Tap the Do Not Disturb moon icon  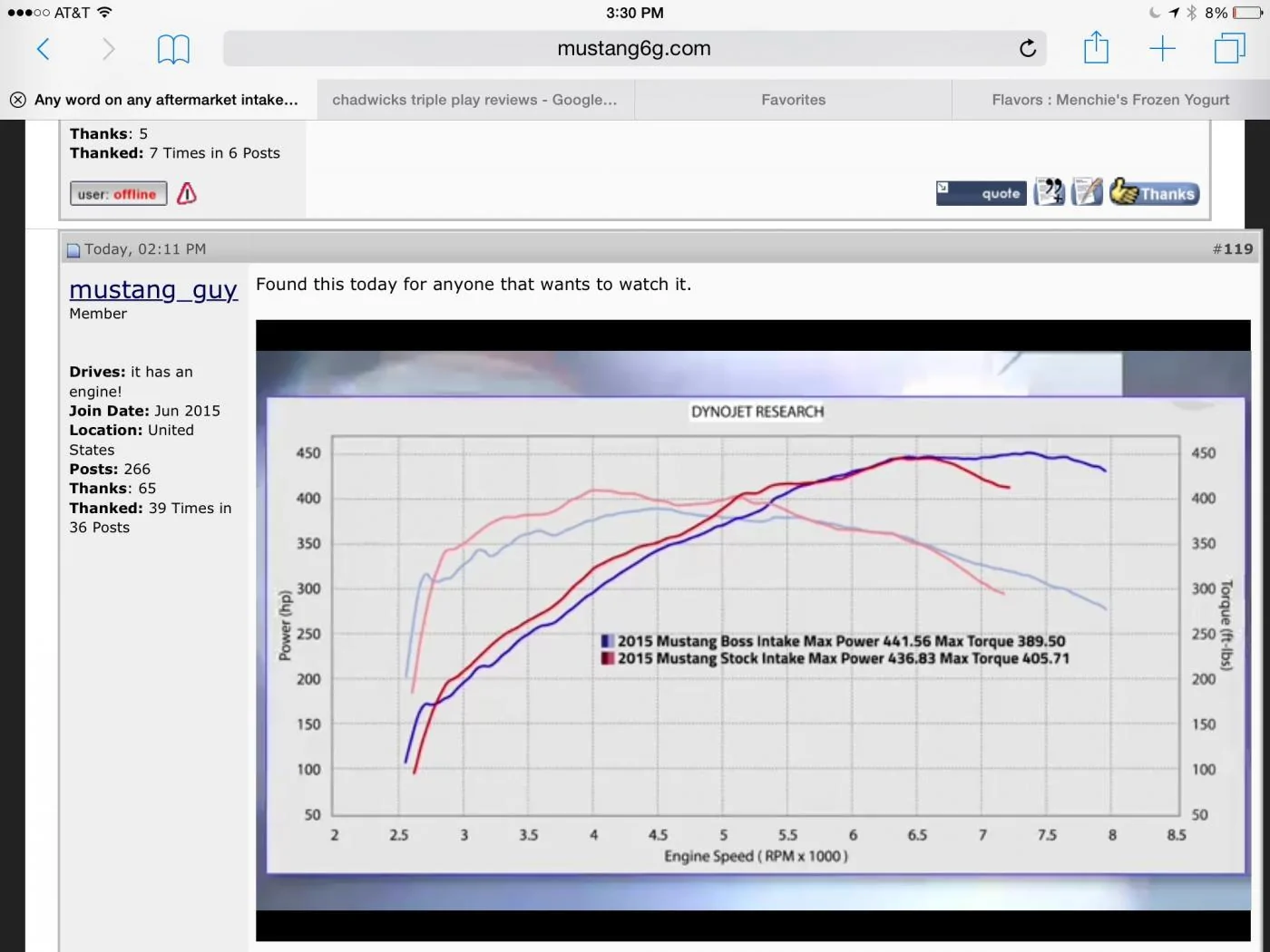point(1154,13)
